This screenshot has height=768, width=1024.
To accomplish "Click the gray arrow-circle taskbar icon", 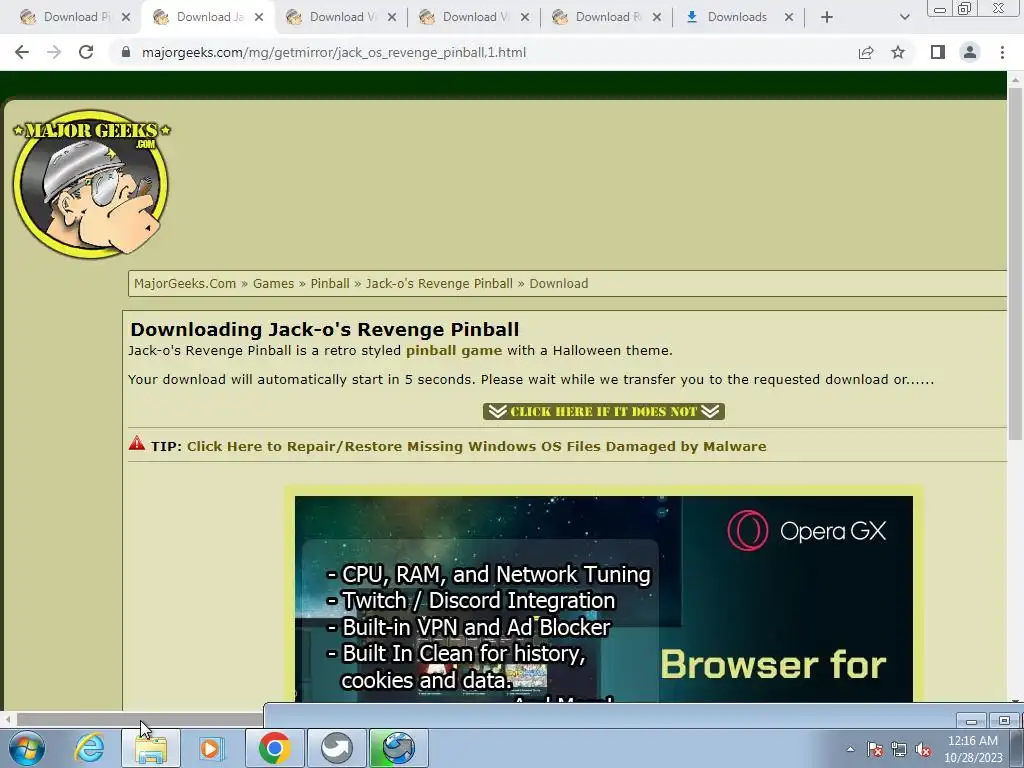I will [x=336, y=748].
